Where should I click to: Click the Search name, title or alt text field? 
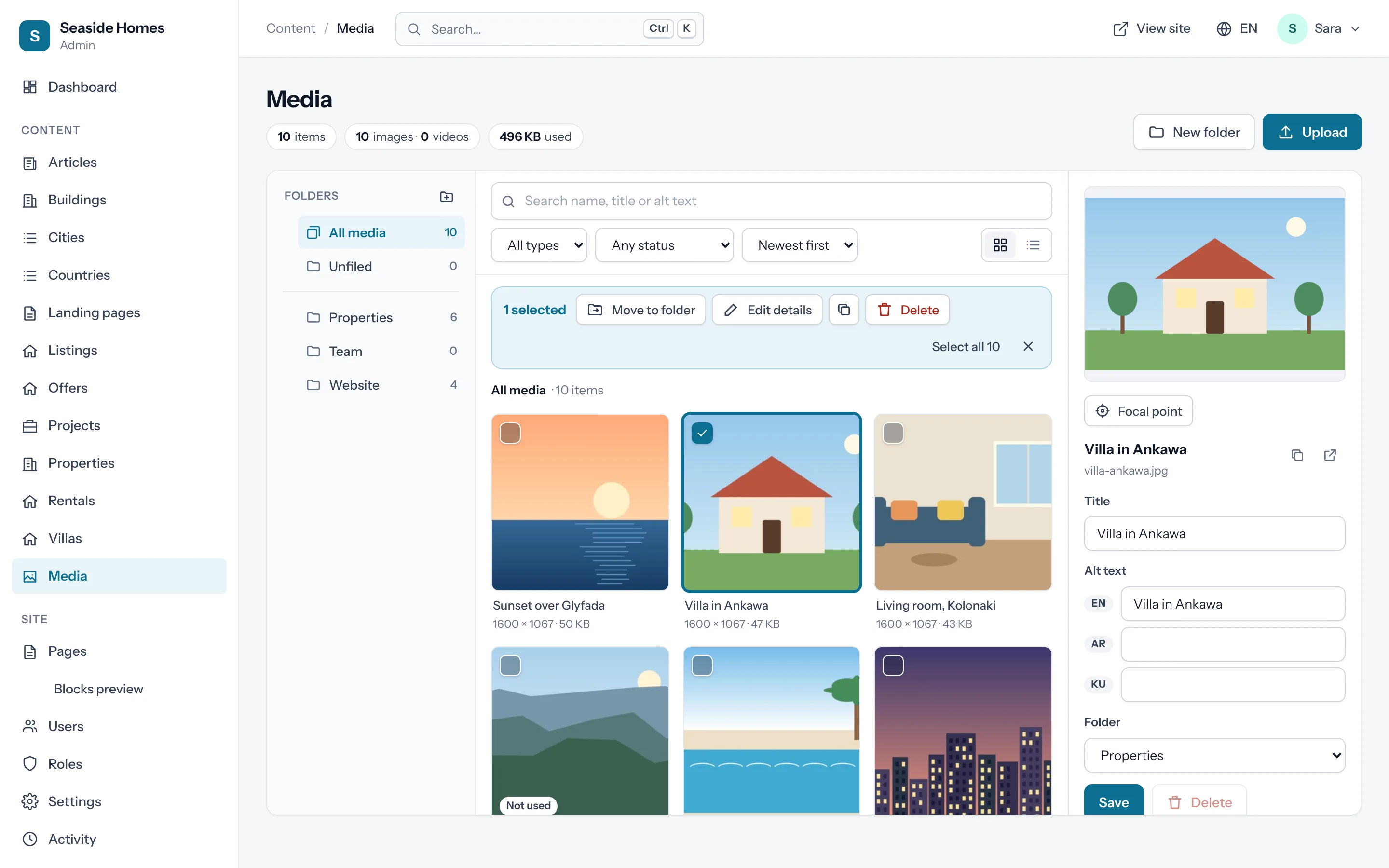771,201
